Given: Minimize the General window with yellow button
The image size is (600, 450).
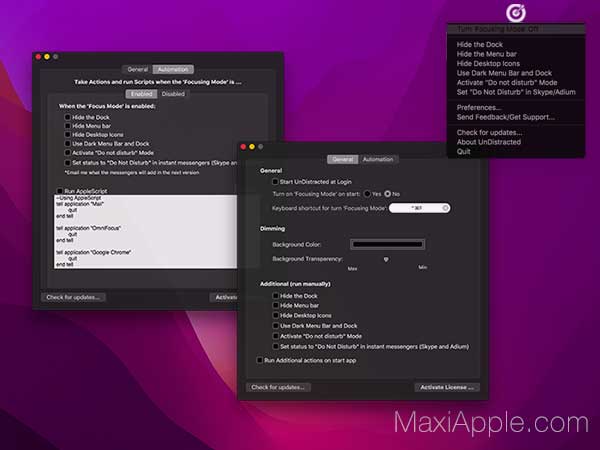Looking at the screenshot, I should [252, 147].
